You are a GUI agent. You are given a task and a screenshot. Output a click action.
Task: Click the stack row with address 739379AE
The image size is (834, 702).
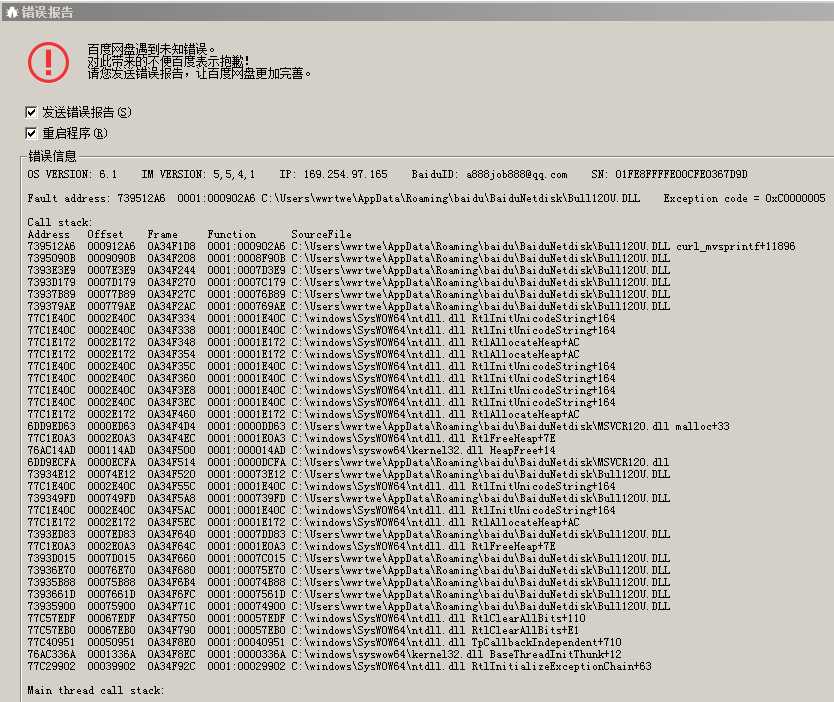click(349, 306)
